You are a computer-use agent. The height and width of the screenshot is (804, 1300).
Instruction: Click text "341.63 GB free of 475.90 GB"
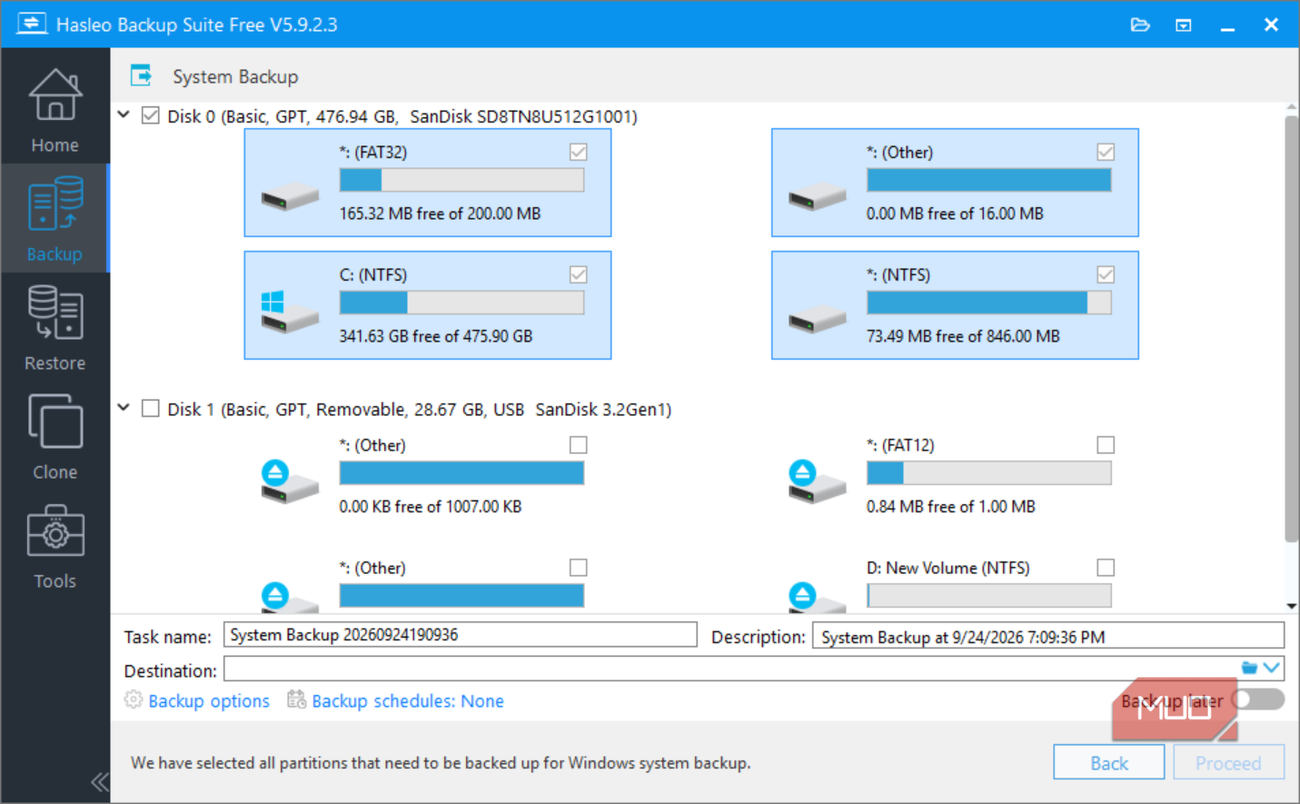[436, 336]
